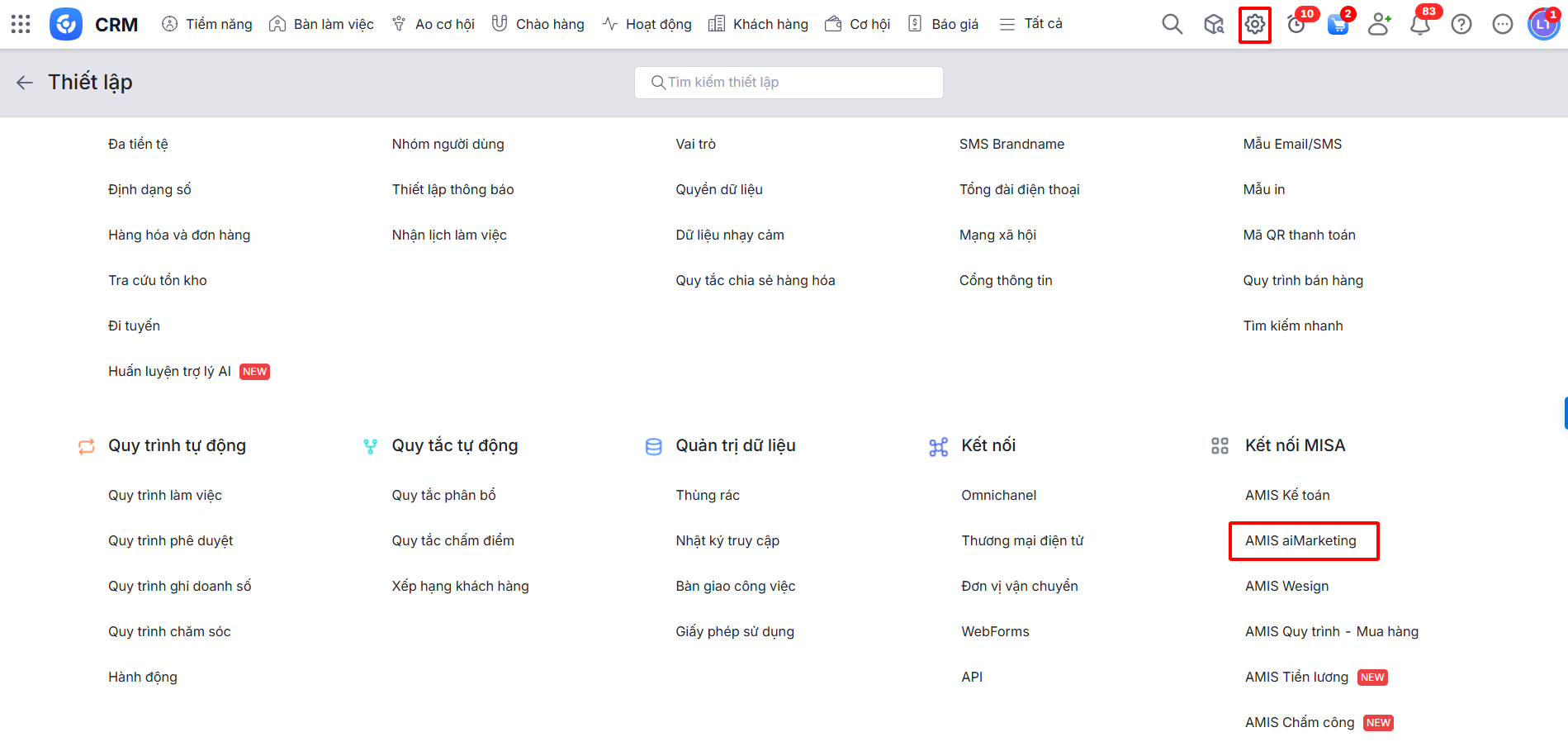Switch to the Khách hàng tab
1568x756 pixels.
(759, 24)
